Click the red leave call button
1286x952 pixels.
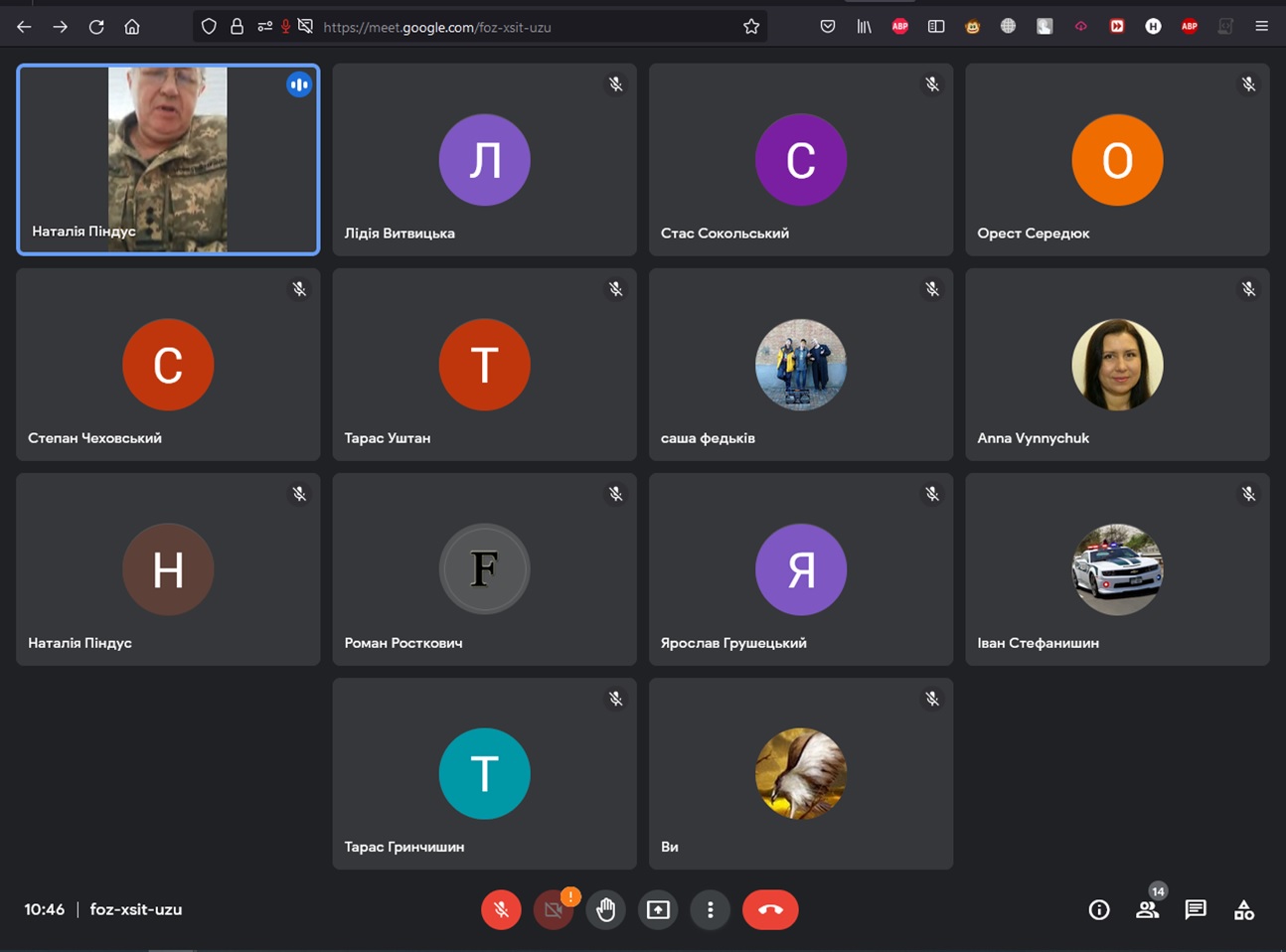[x=769, y=909]
